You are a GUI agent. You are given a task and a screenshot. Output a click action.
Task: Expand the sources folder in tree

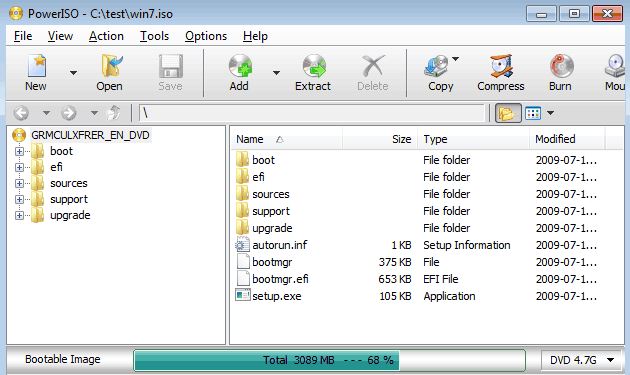click(19, 183)
